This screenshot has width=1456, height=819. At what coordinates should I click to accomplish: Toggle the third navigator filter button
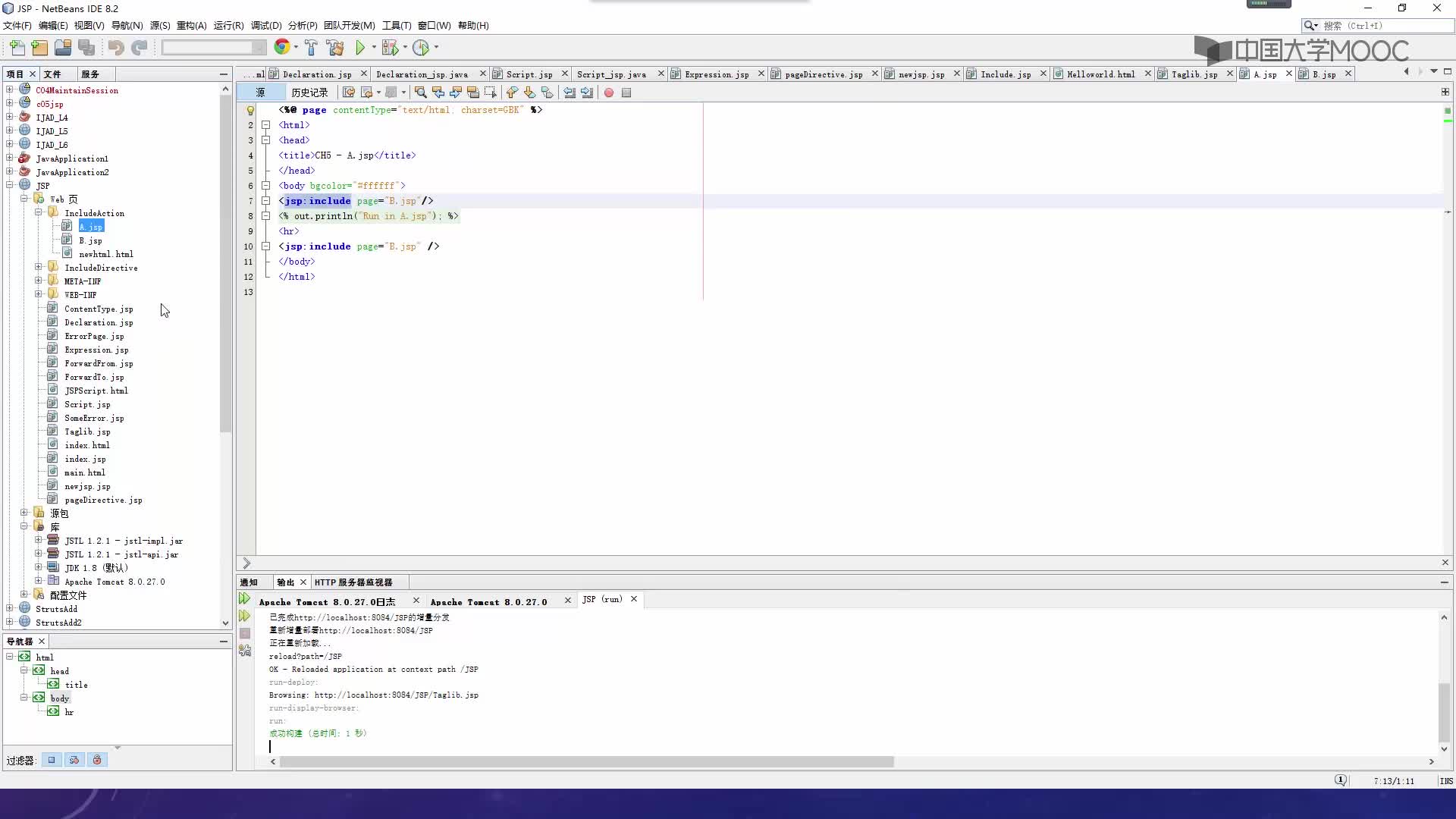97,760
